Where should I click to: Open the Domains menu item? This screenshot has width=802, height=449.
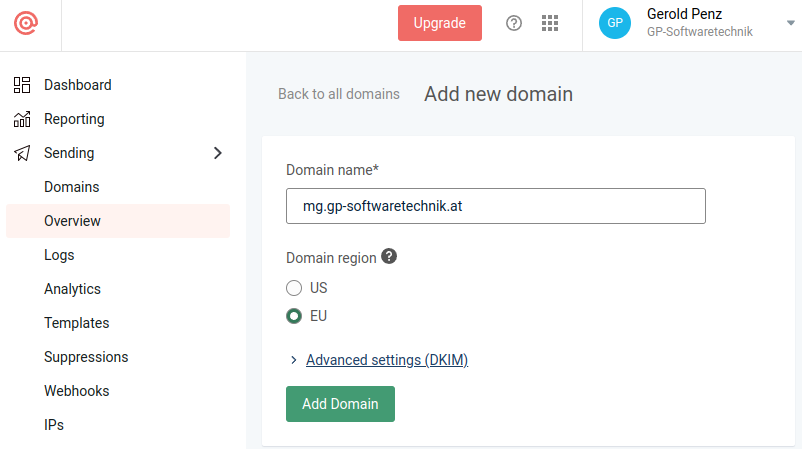pos(71,187)
